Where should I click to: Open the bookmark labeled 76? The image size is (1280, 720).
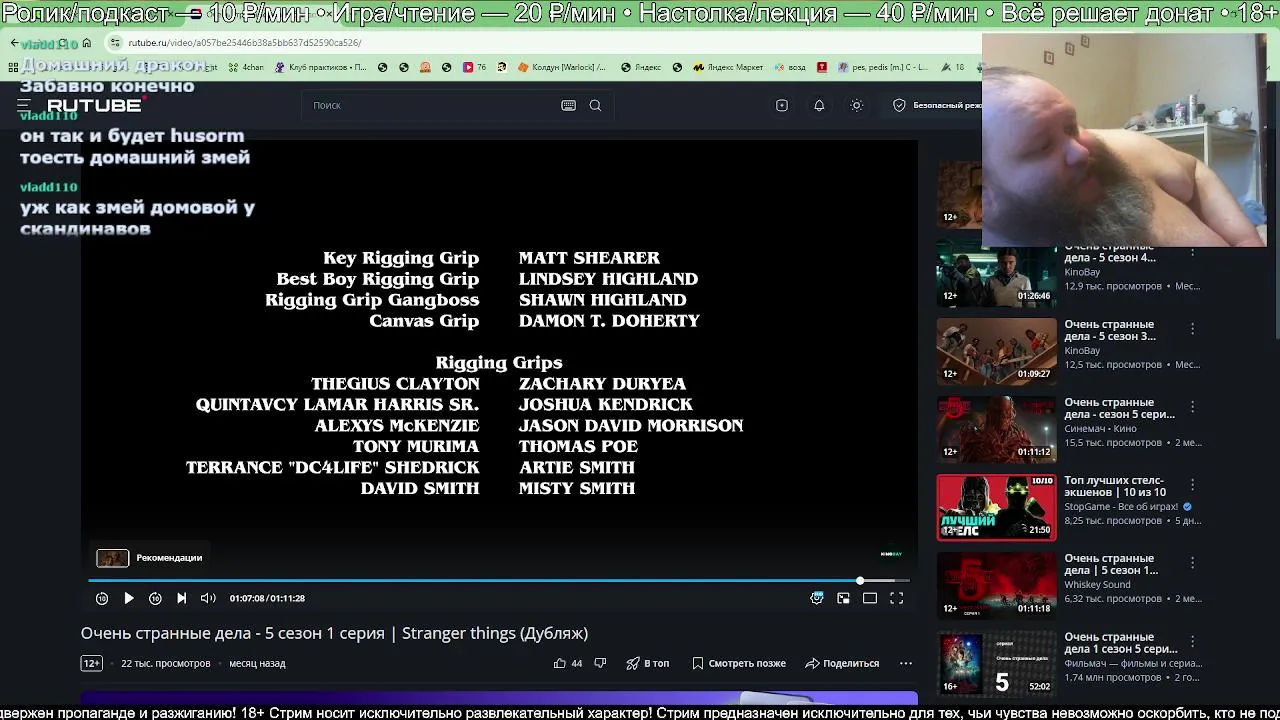474,67
